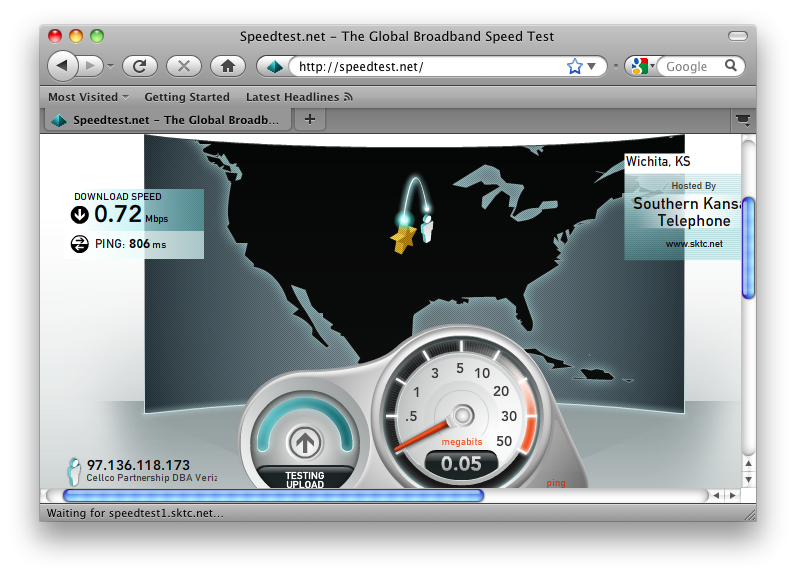796x576 pixels.
Task: Click the speedtest.net URL address field
Action: tap(426, 66)
